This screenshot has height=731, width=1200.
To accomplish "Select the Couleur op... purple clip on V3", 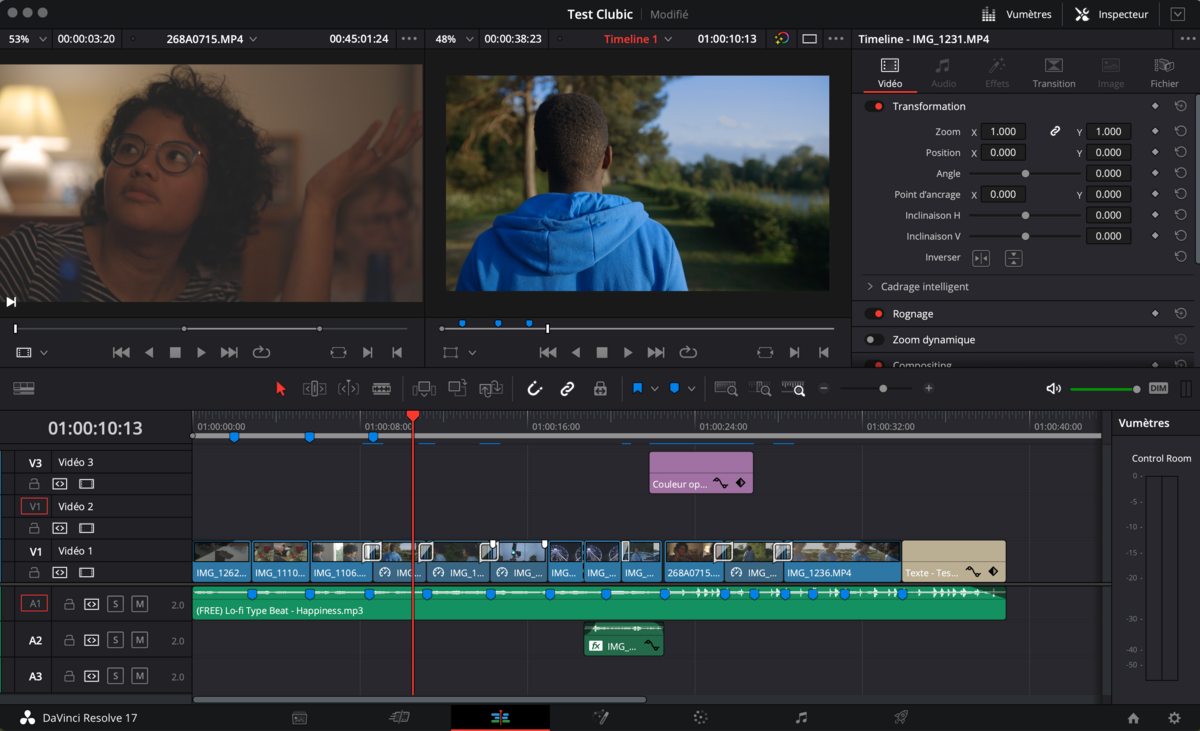I will point(701,472).
